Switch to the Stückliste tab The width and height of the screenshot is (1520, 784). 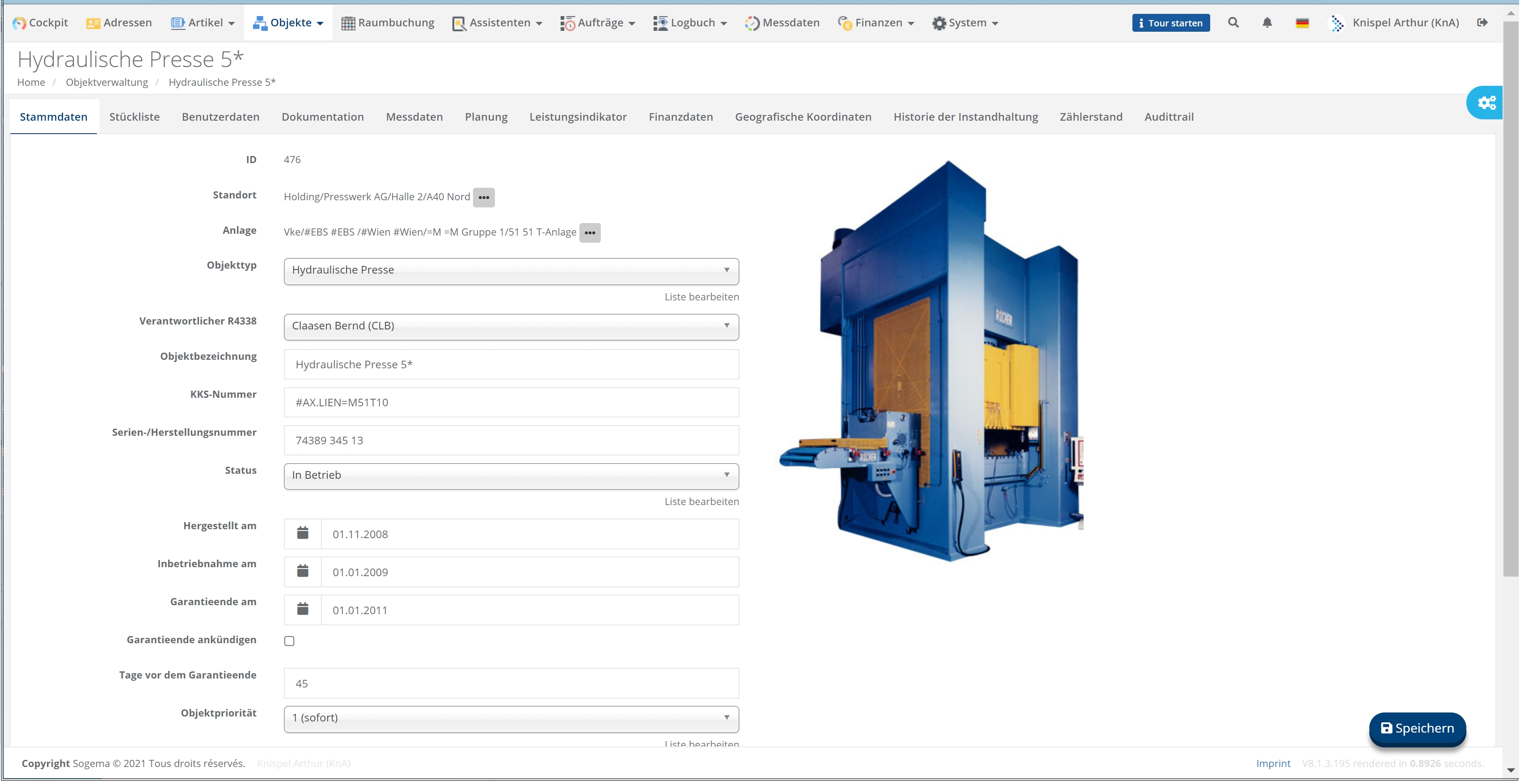point(135,117)
